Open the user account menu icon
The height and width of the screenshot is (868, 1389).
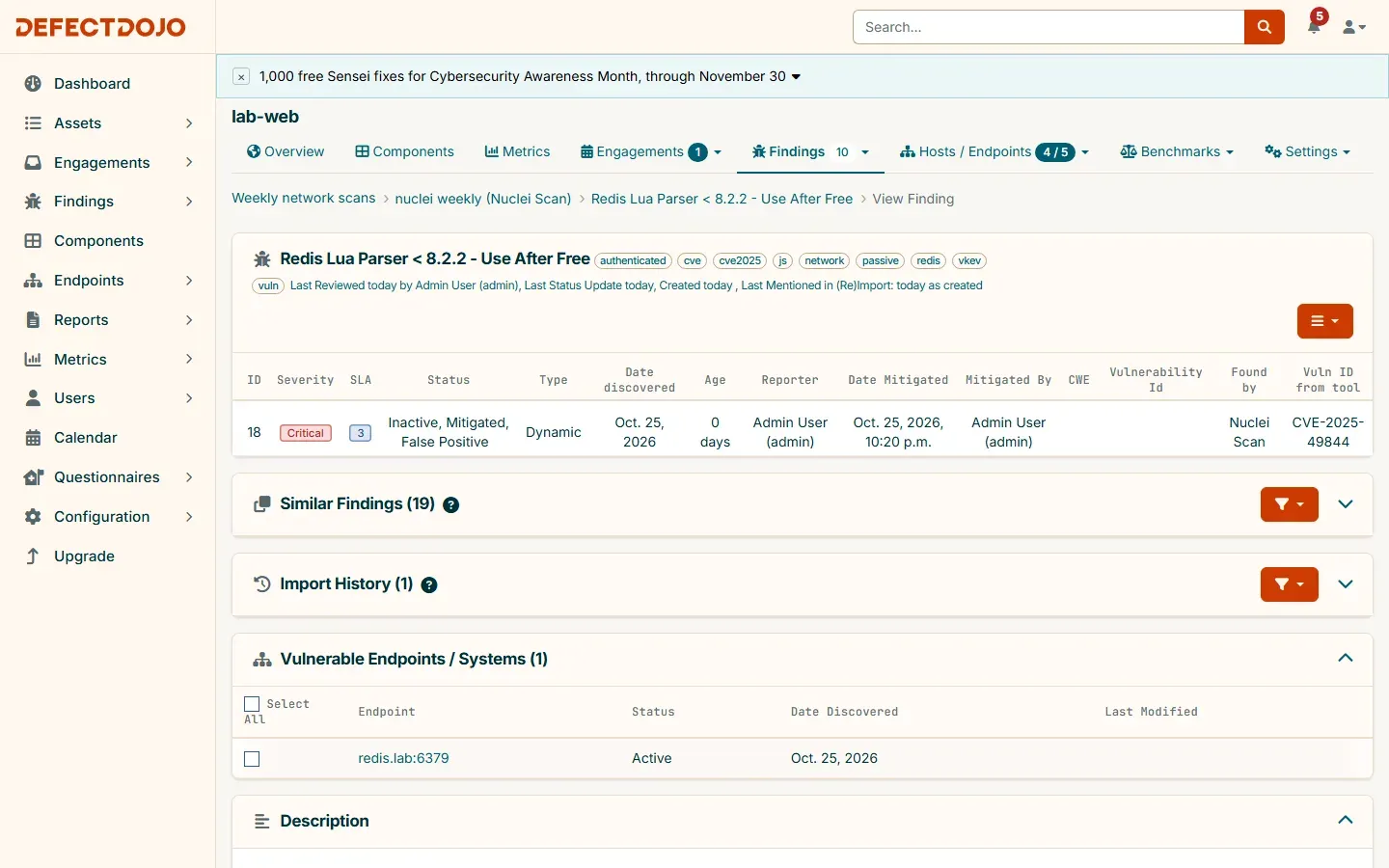[x=1354, y=27]
